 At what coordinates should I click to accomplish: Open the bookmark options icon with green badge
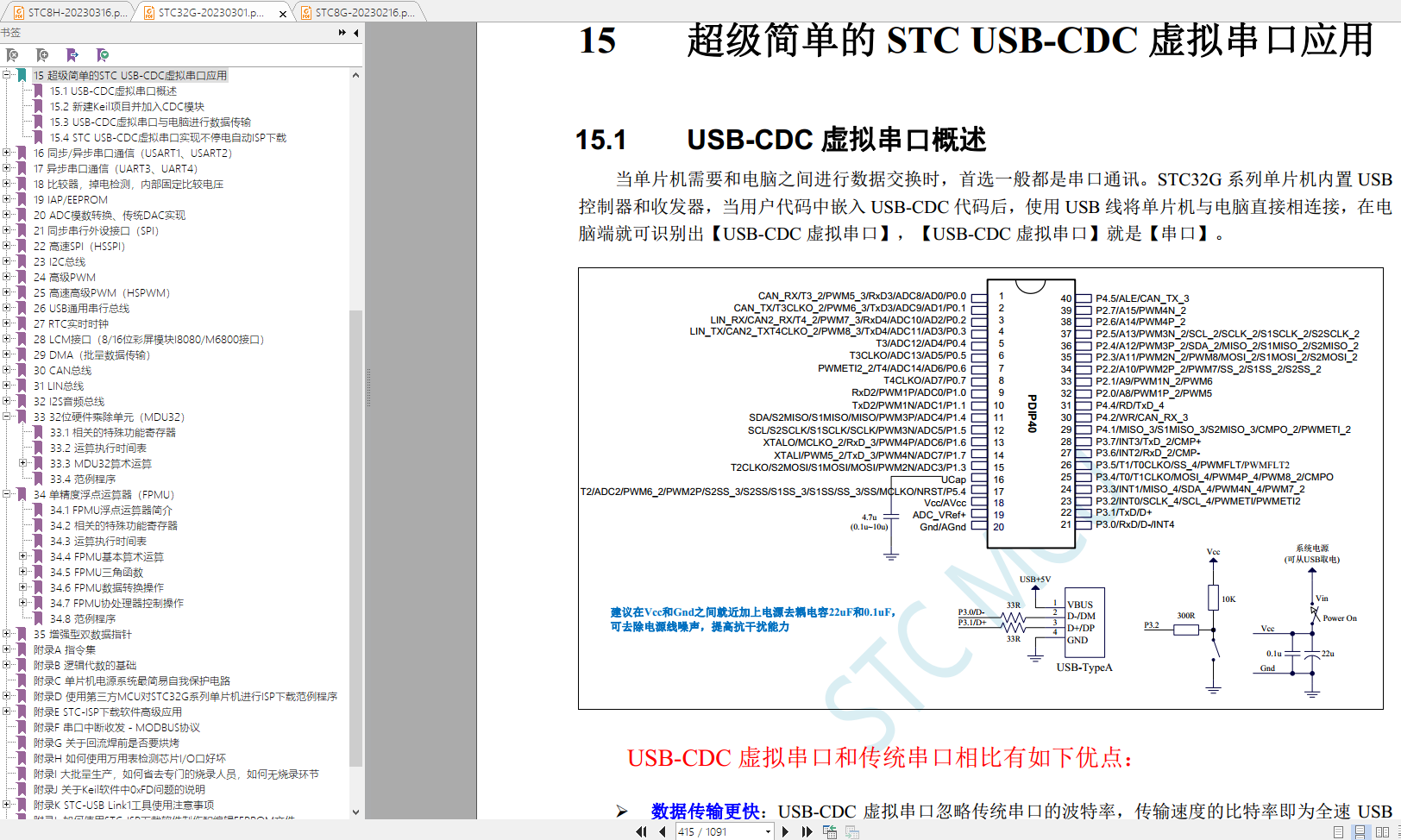pyautogui.click(x=103, y=55)
